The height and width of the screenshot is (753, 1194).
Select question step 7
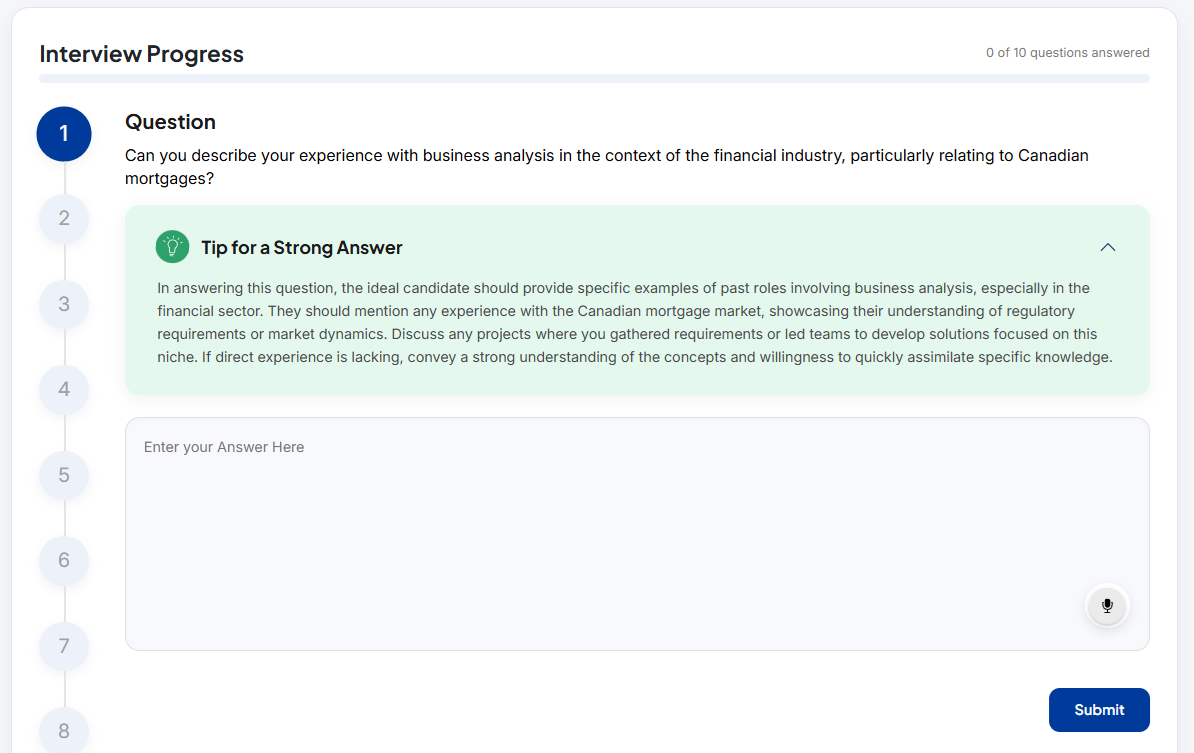coord(64,646)
